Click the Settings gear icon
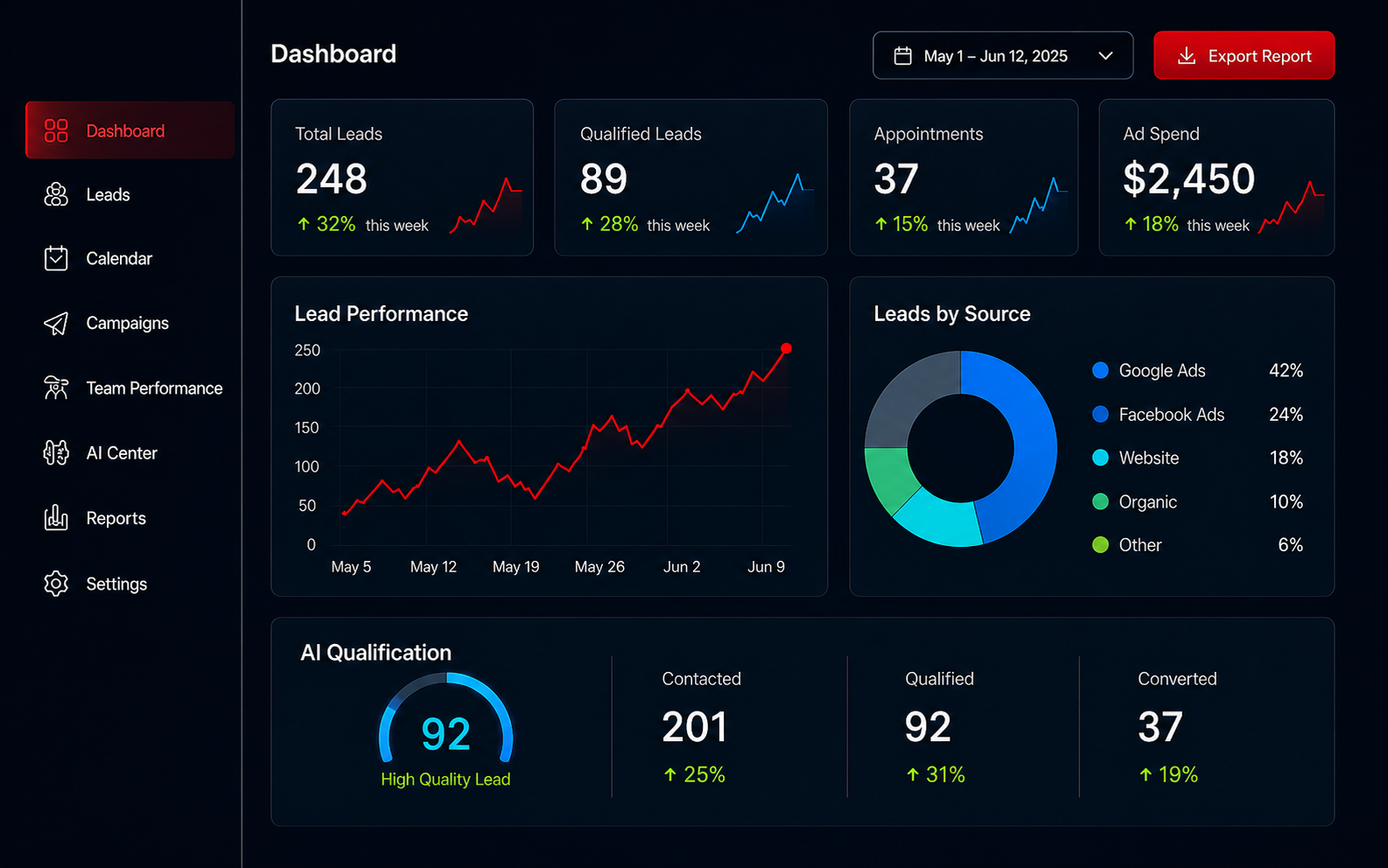This screenshot has width=1388, height=868. tap(56, 584)
